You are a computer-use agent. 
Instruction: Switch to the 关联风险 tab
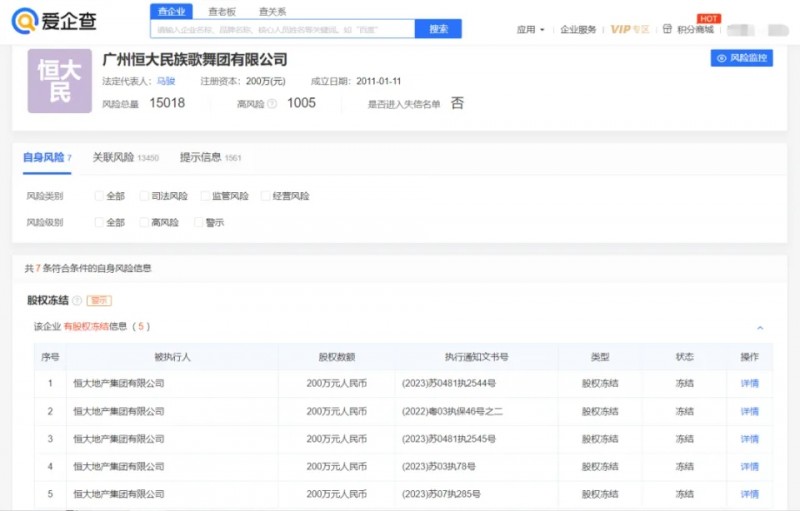[x=112, y=157]
